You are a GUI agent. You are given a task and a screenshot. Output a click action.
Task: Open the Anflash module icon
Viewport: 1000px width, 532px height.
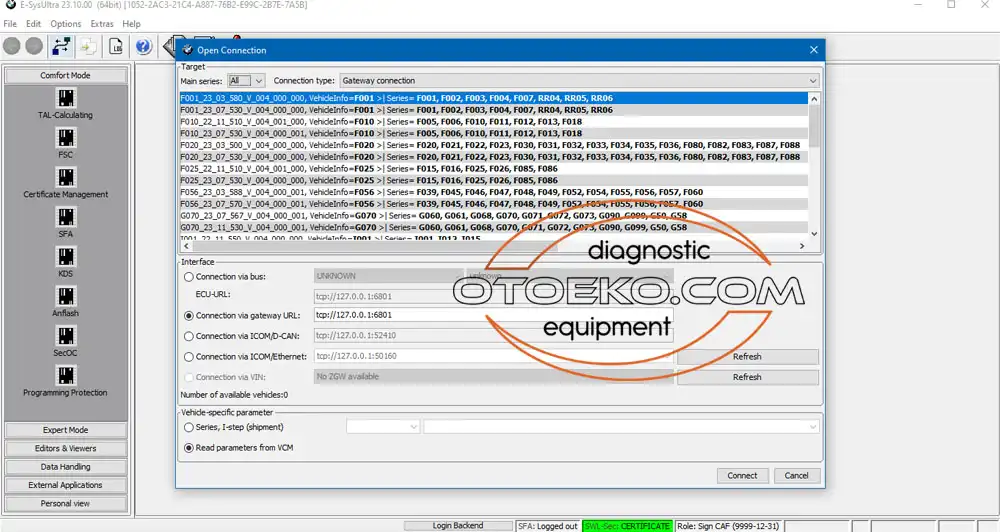click(x=66, y=296)
